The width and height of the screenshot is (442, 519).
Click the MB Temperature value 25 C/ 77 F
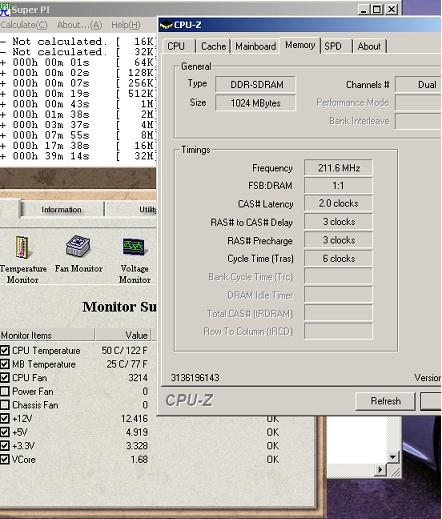(x=127, y=364)
